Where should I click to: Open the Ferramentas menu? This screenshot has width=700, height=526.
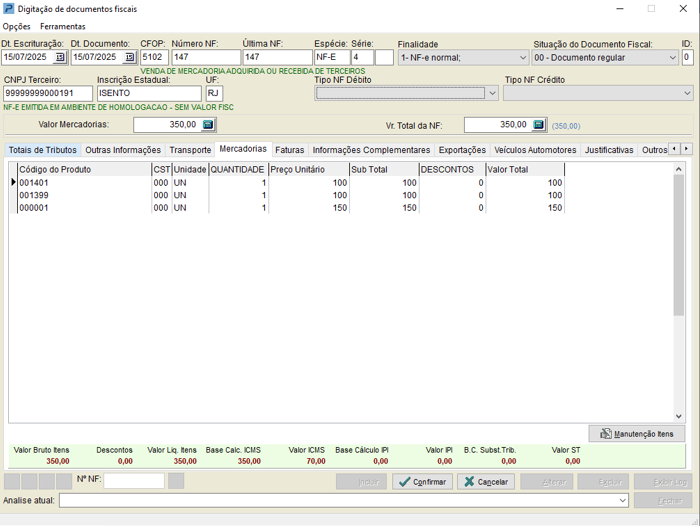(x=62, y=26)
